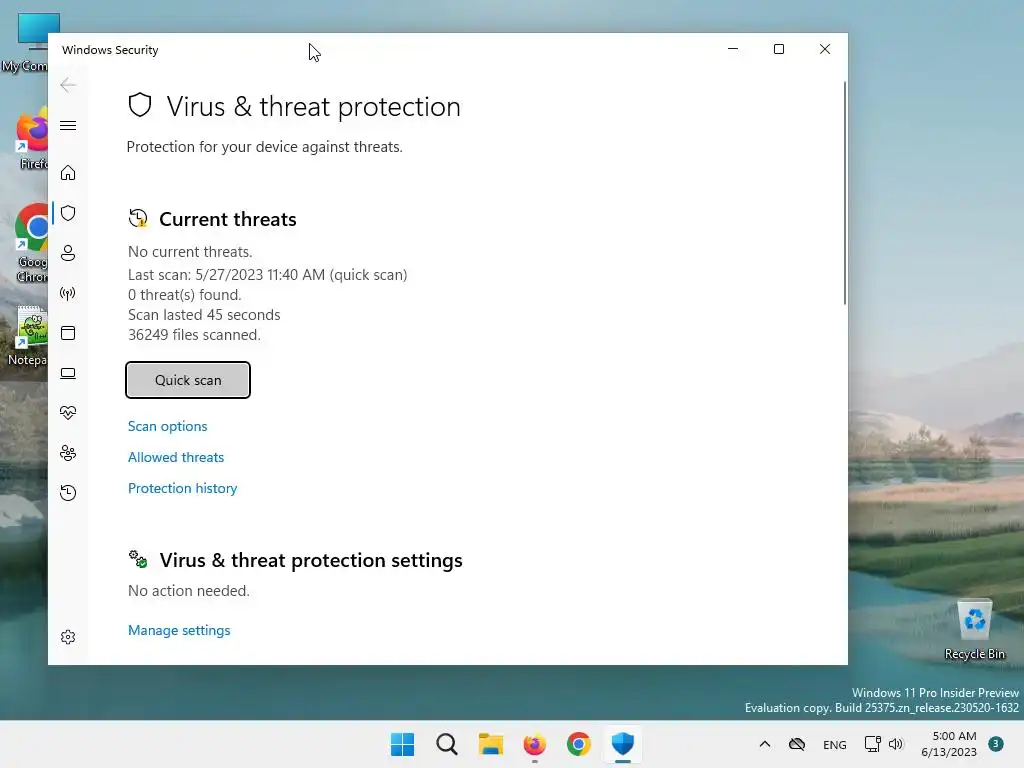Image resolution: width=1024 pixels, height=768 pixels.
Task: Open File Explorer from taskbar
Action: point(490,744)
